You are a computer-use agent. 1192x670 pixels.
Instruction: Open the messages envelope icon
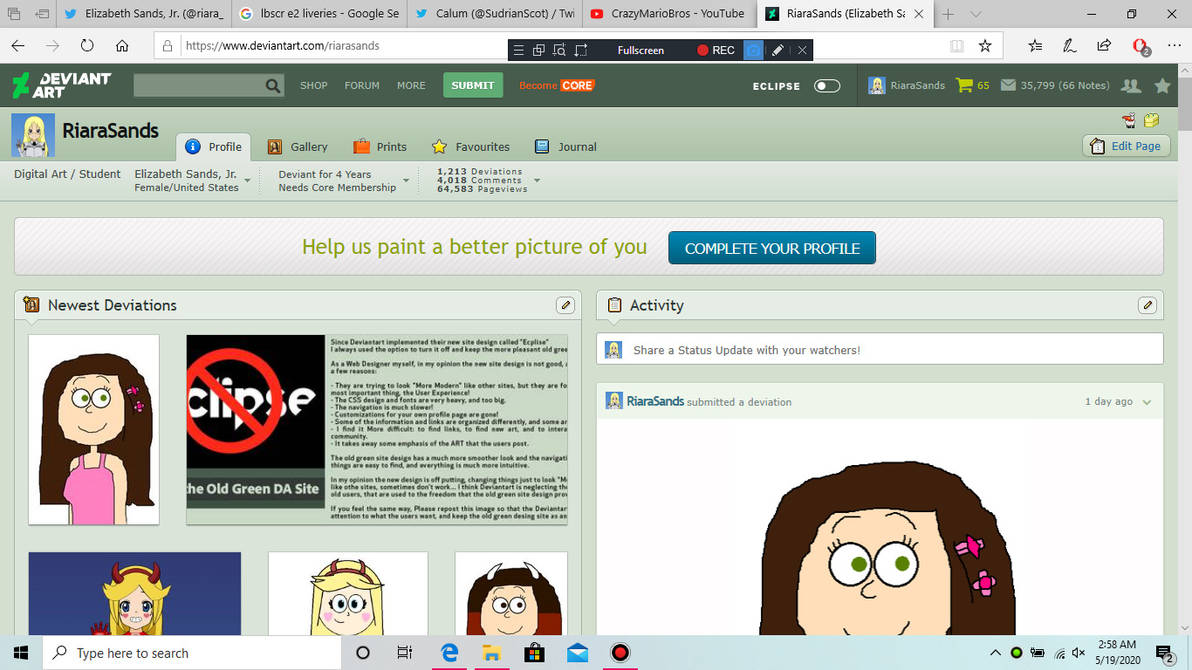1008,85
